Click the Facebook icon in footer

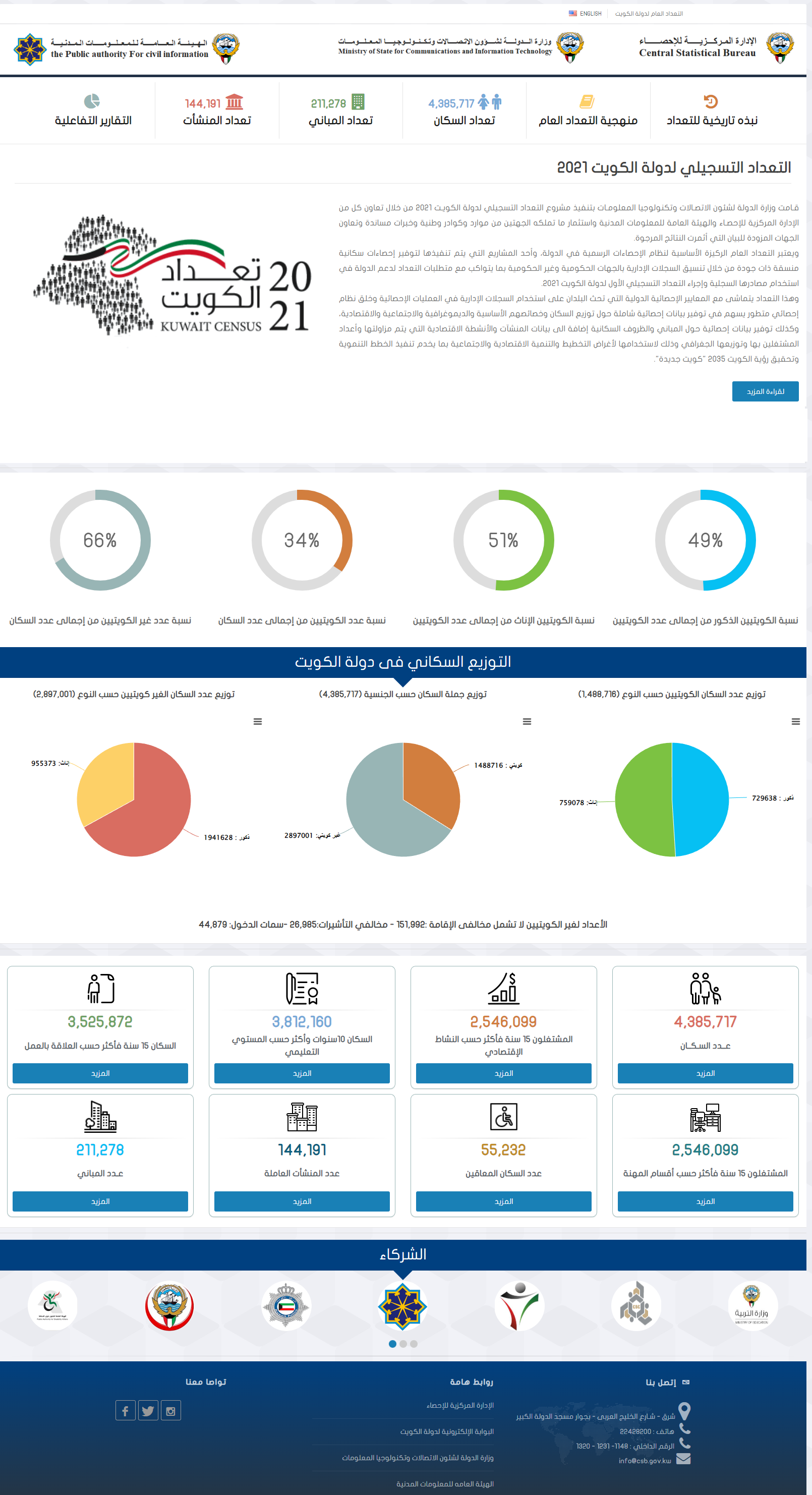coord(126,1410)
